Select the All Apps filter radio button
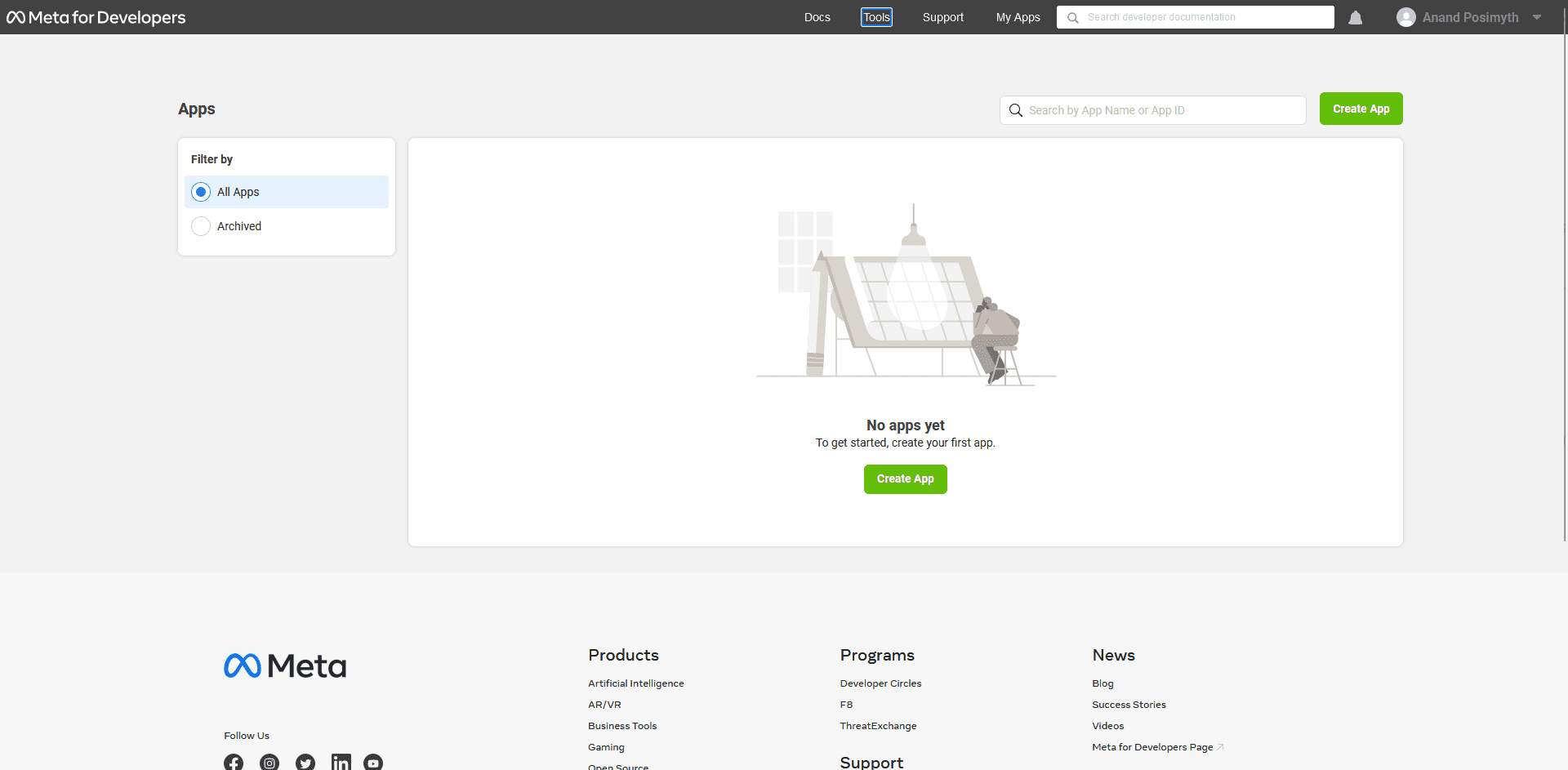This screenshot has width=1568, height=770. (201, 192)
